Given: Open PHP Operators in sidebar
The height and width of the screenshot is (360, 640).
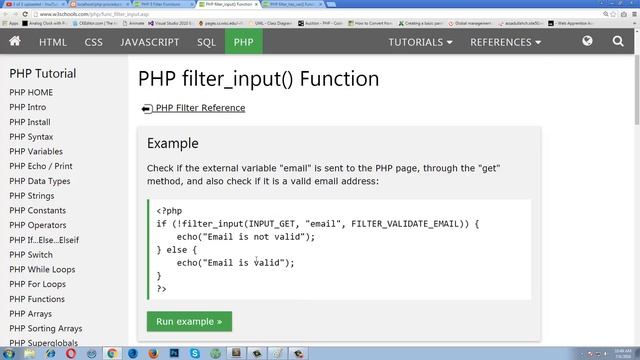Looking at the screenshot, I should [38, 225].
